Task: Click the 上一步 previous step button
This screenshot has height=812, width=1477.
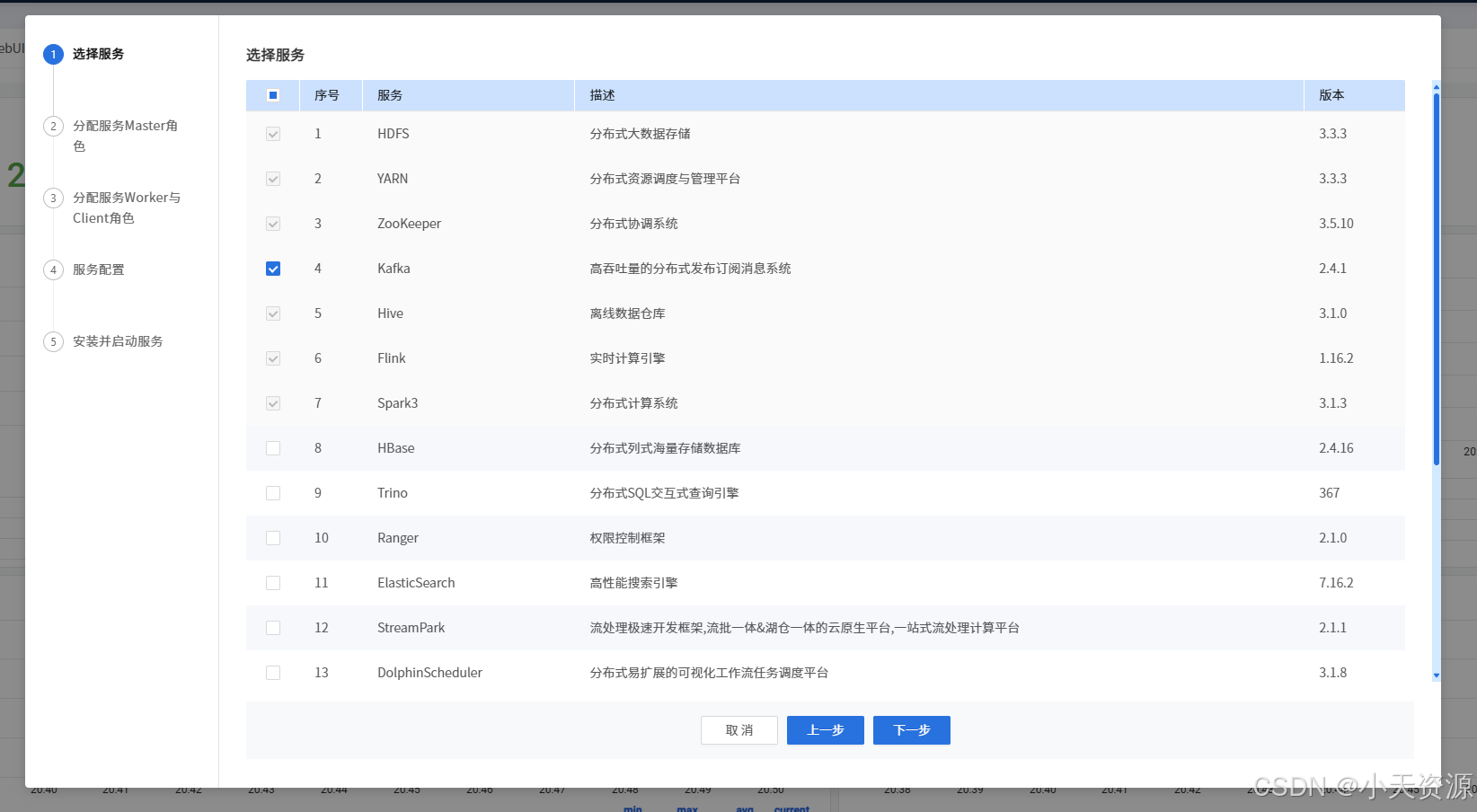Action: [826, 730]
